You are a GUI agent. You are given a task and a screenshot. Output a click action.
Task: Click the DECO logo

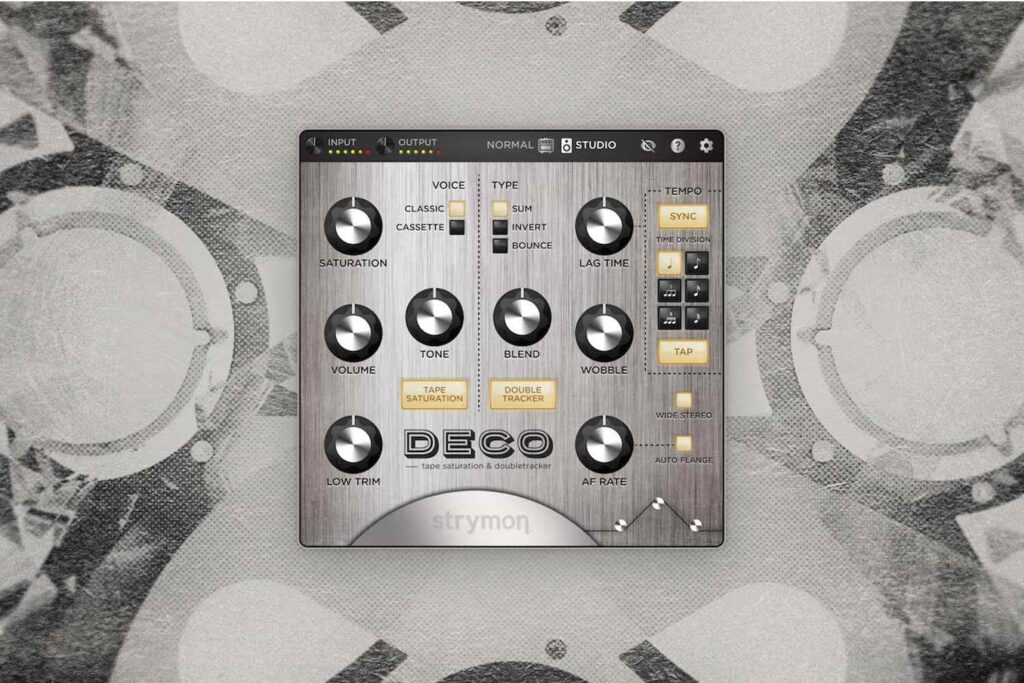(479, 444)
